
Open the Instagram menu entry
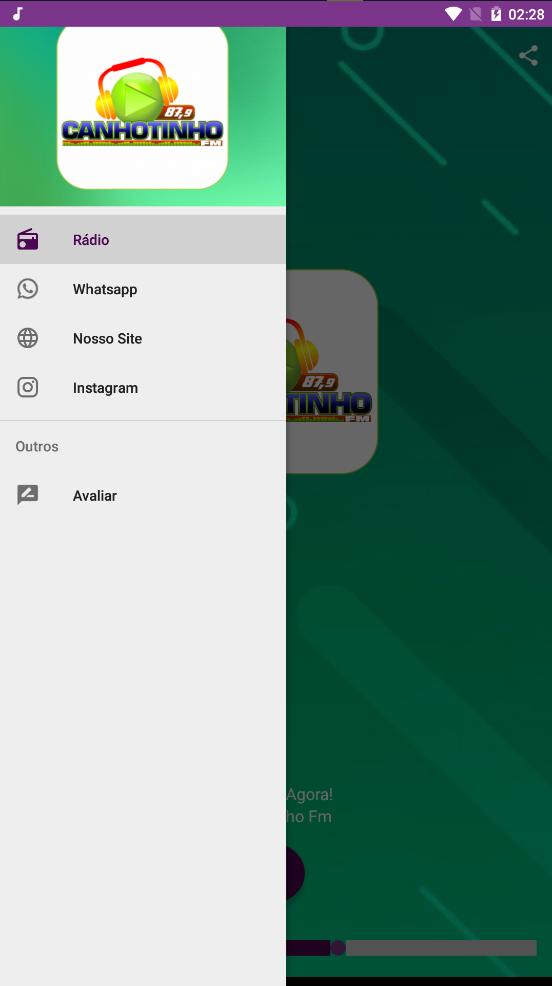(143, 388)
